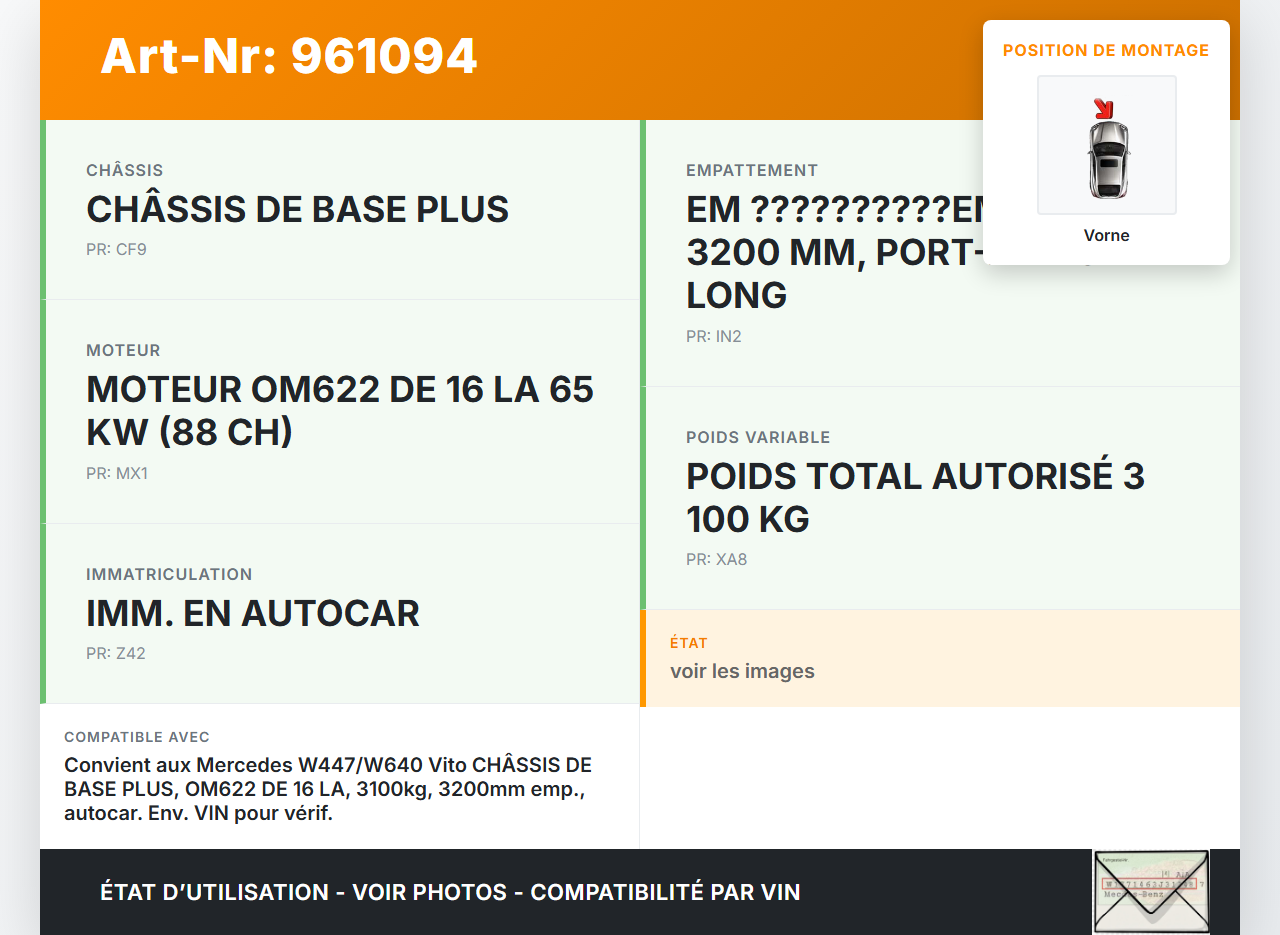
Task: Open the VIN envelope thumbnail in the footer
Action: point(1150,890)
